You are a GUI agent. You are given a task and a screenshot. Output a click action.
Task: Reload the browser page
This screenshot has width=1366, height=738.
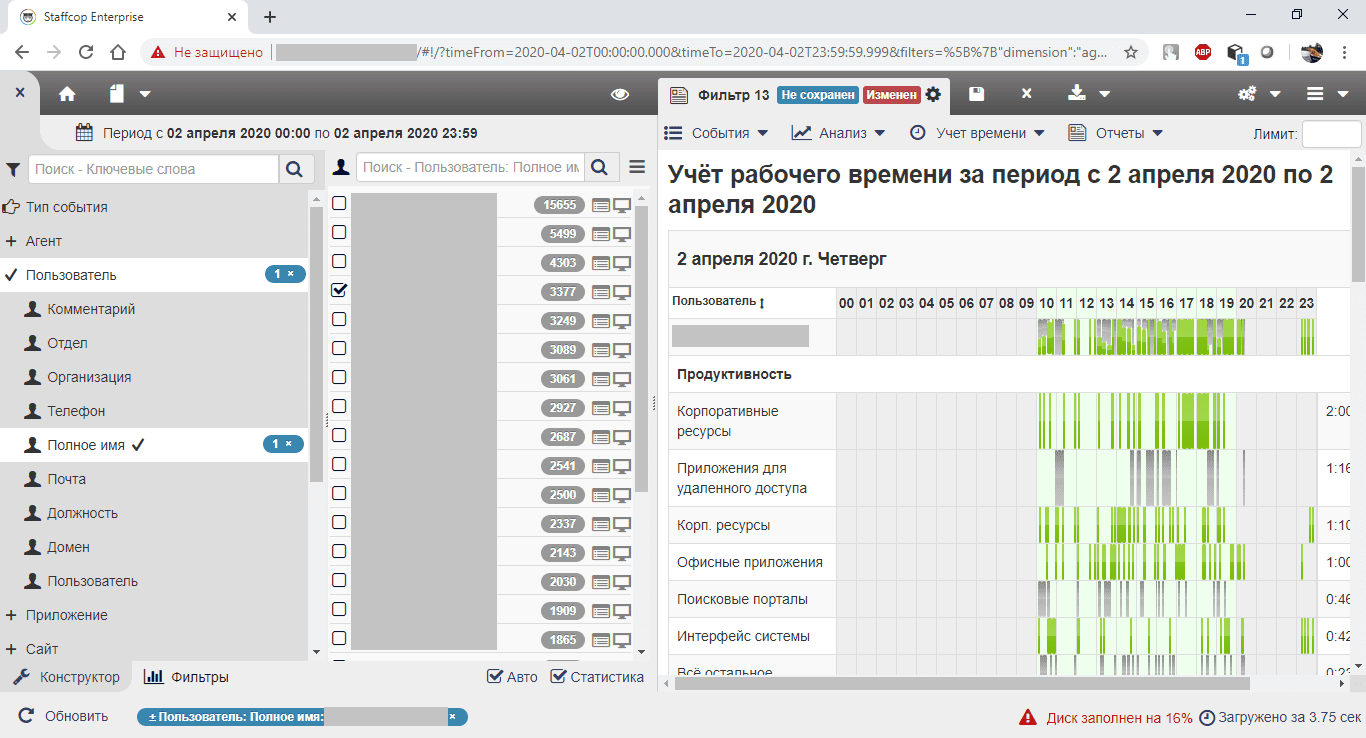pyautogui.click(x=86, y=52)
